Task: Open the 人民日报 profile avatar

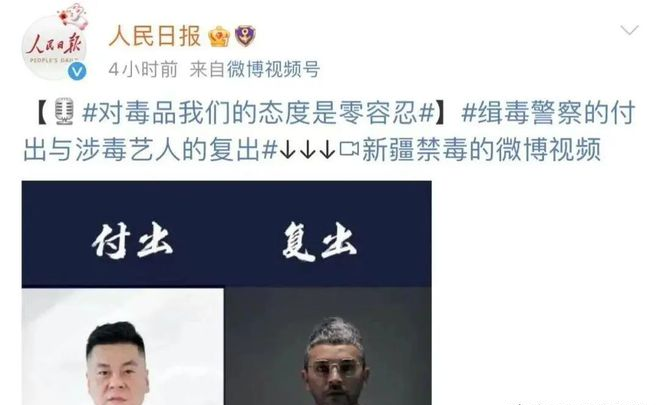Action: [54, 47]
